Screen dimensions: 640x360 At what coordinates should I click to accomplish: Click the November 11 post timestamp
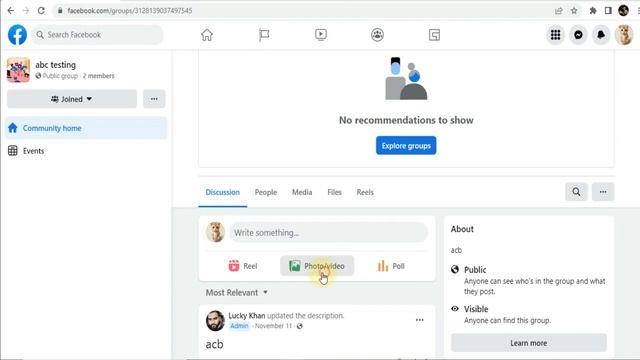click(x=273, y=326)
